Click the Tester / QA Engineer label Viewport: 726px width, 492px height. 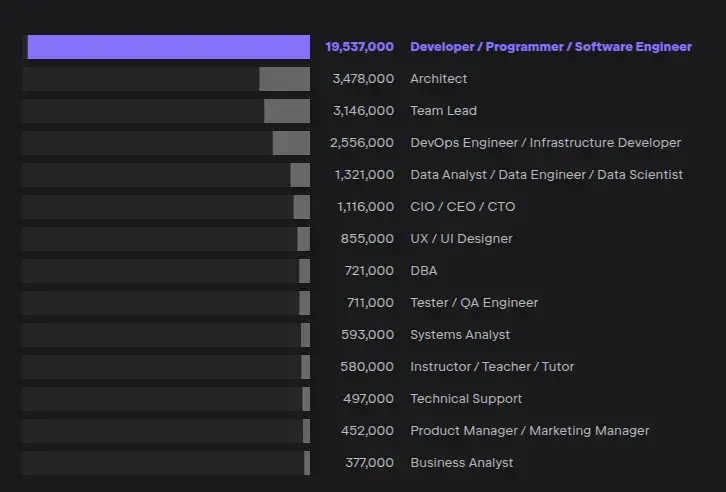(x=474, y=303)
